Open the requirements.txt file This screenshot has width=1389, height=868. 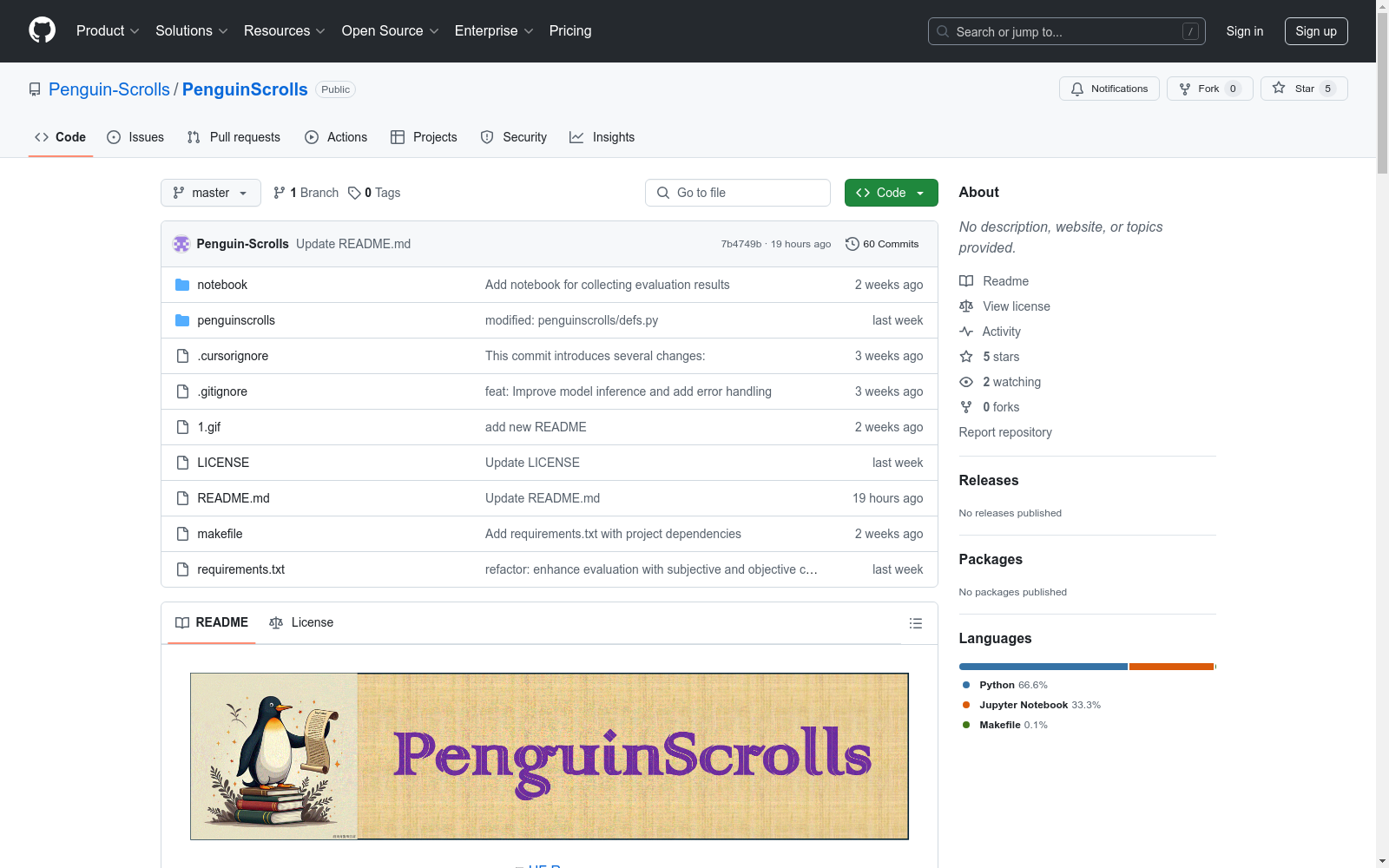pyautogui.click(x=240, y=569)
